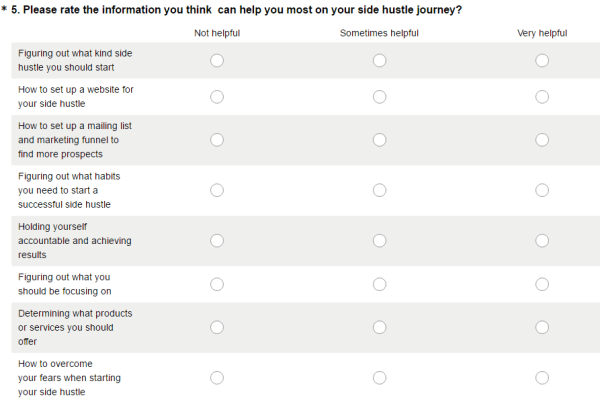
Task: Mark determining products or services Not helpful
Action: [x=217, y=327]
